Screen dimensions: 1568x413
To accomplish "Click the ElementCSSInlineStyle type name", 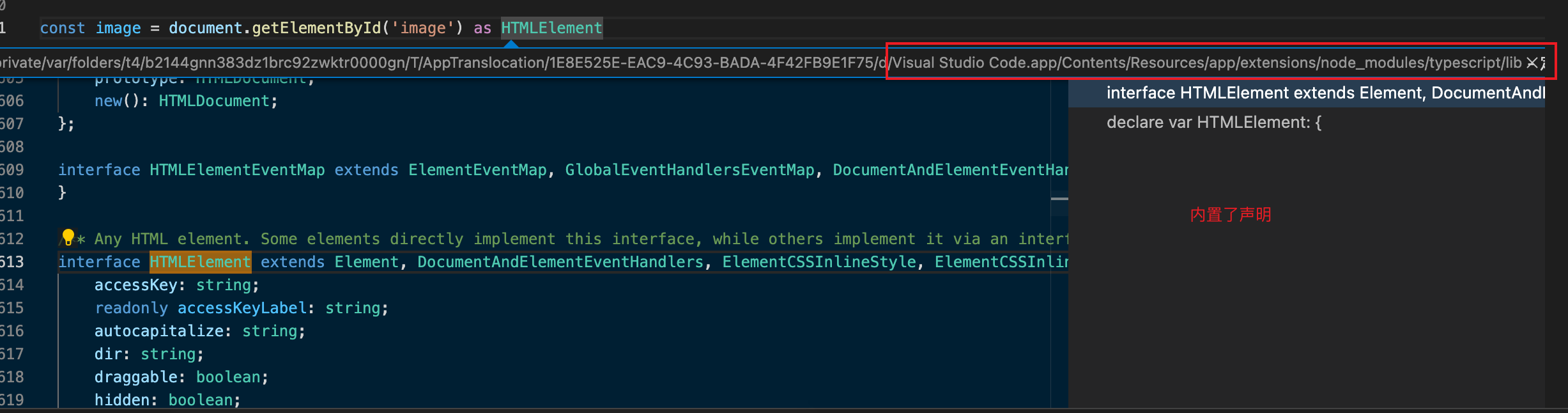I will pyautogui.click(x=819, y=261).
